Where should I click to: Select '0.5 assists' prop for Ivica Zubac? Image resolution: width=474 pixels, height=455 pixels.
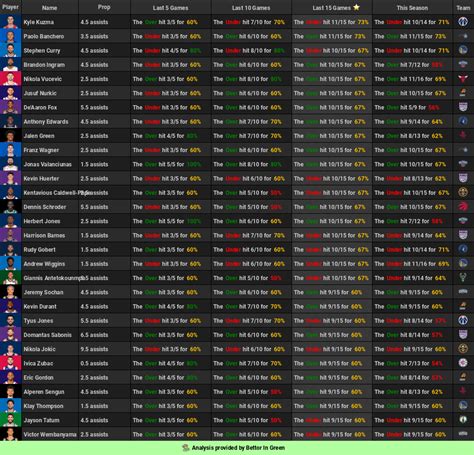pos(94,363)
